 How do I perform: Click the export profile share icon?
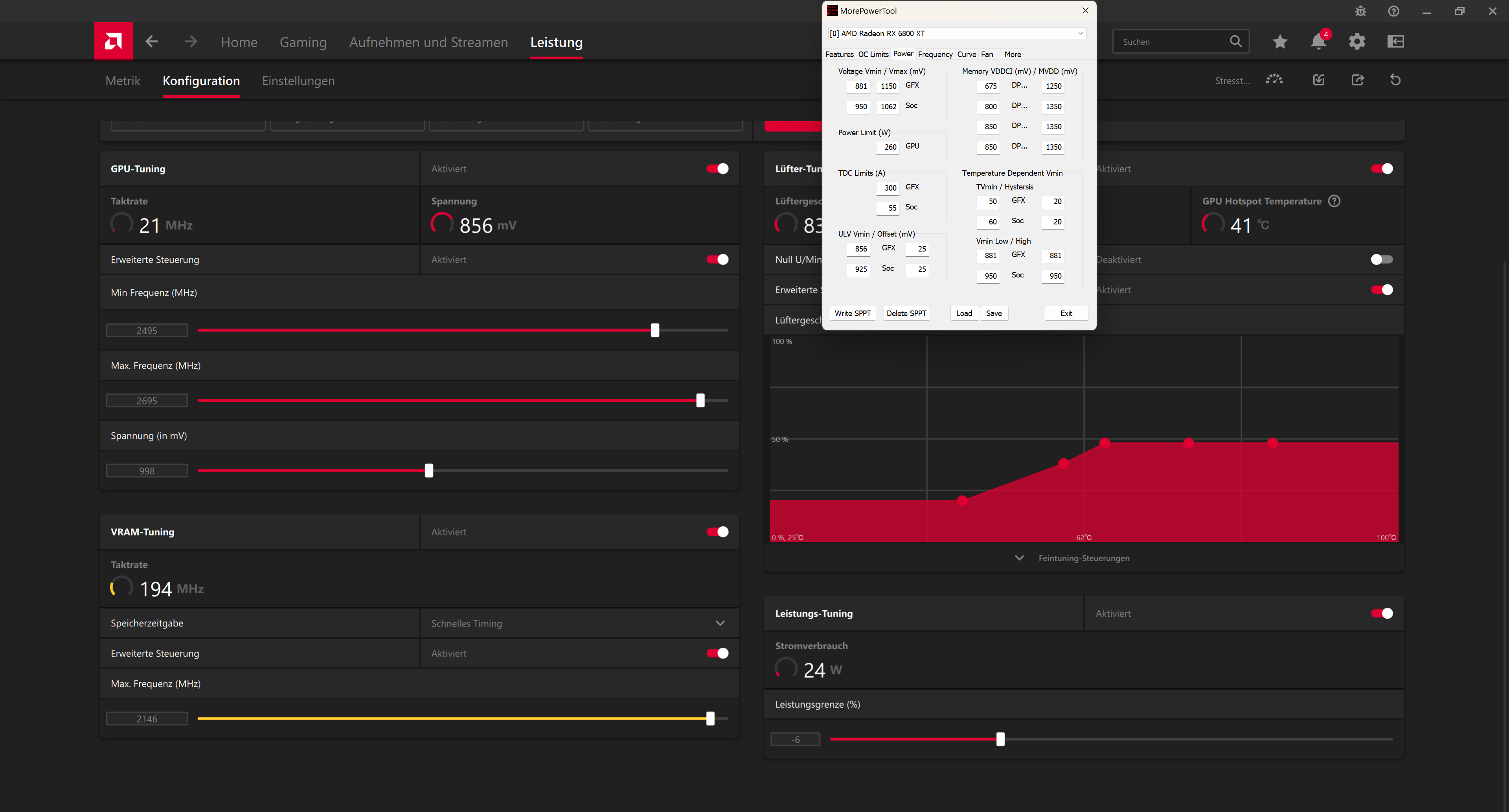1357,80
